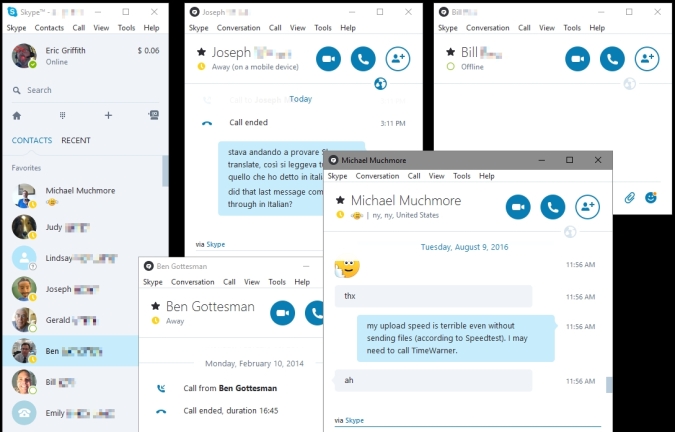Open Conversation menu in Joseph window
This screenshot has width=675, height=432.
(x=238, y=28)
